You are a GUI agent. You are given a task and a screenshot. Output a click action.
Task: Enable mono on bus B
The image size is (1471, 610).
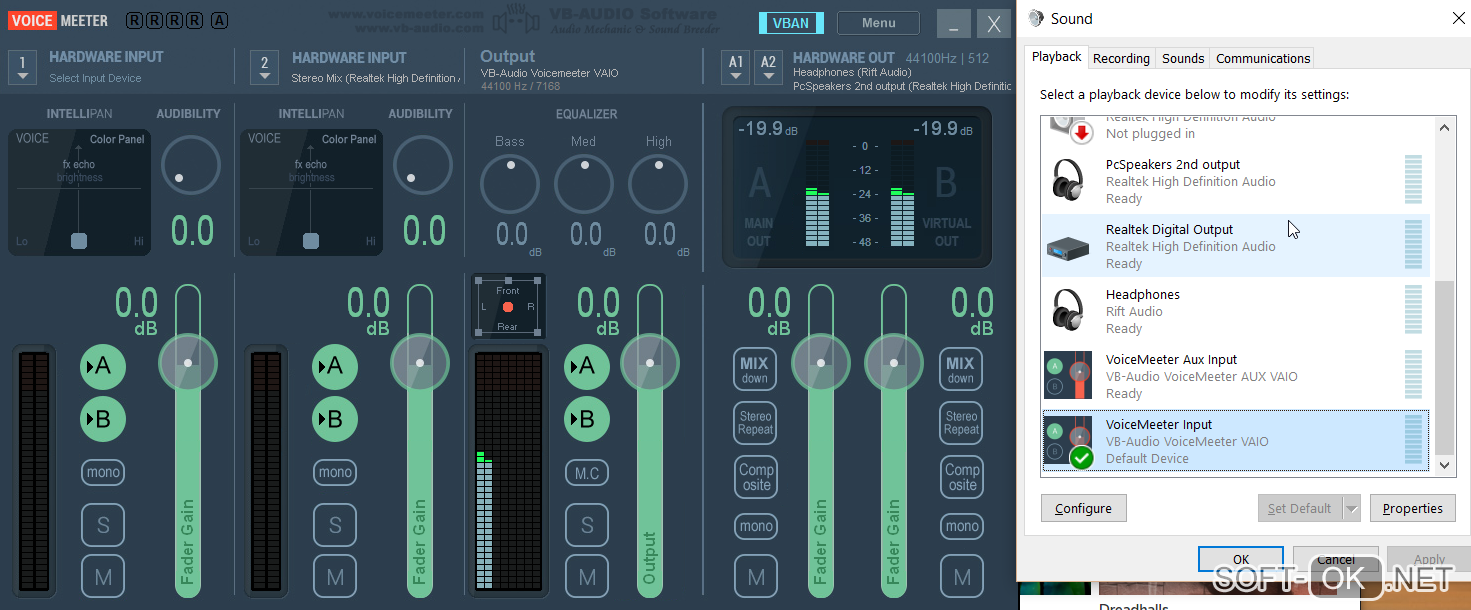961,526
